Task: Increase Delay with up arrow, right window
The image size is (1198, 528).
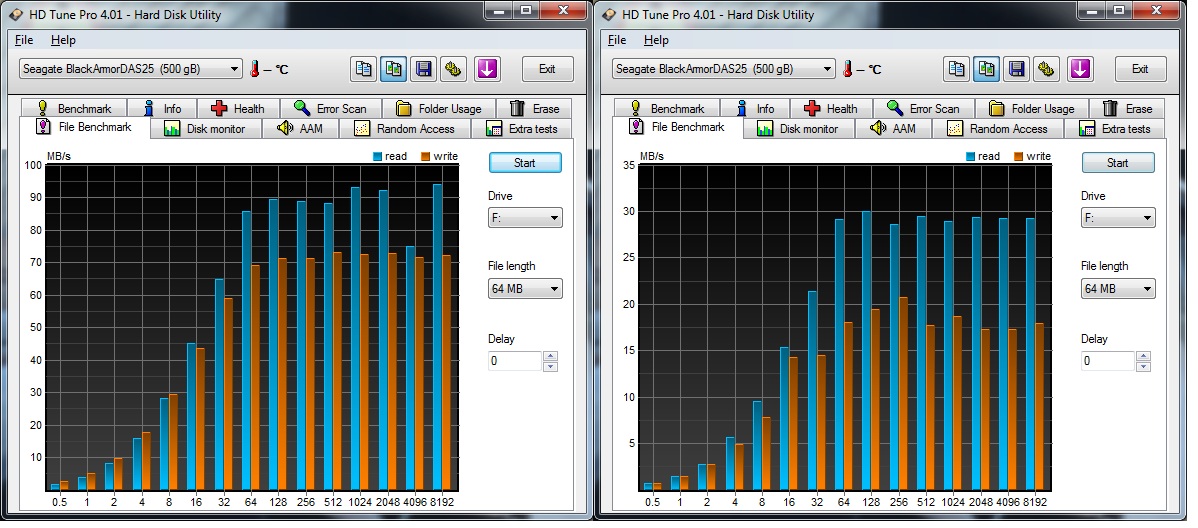Action: click(1143, 356)
